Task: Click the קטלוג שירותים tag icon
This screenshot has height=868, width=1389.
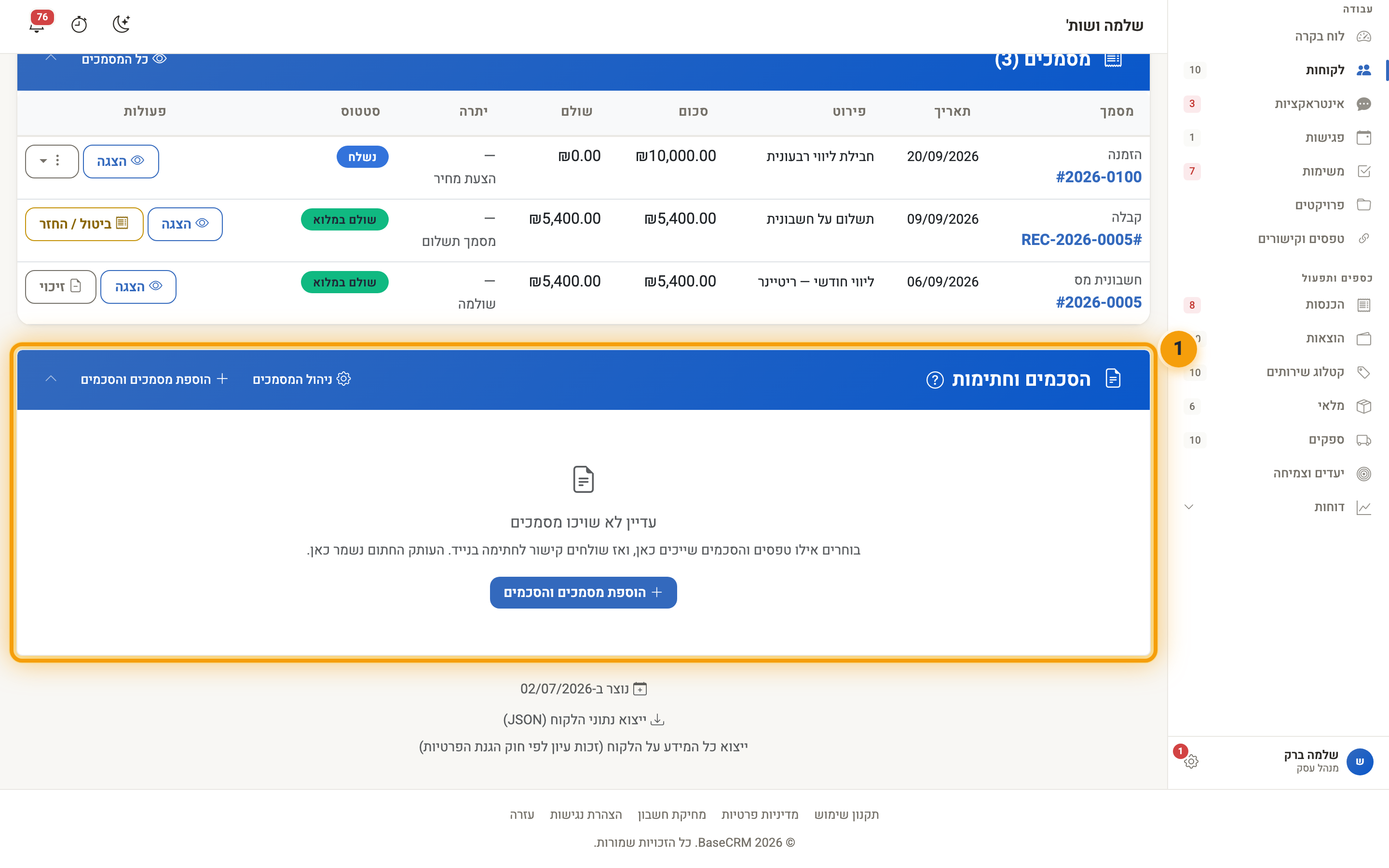Action: pyautogui.click(x=1364, y=373)
